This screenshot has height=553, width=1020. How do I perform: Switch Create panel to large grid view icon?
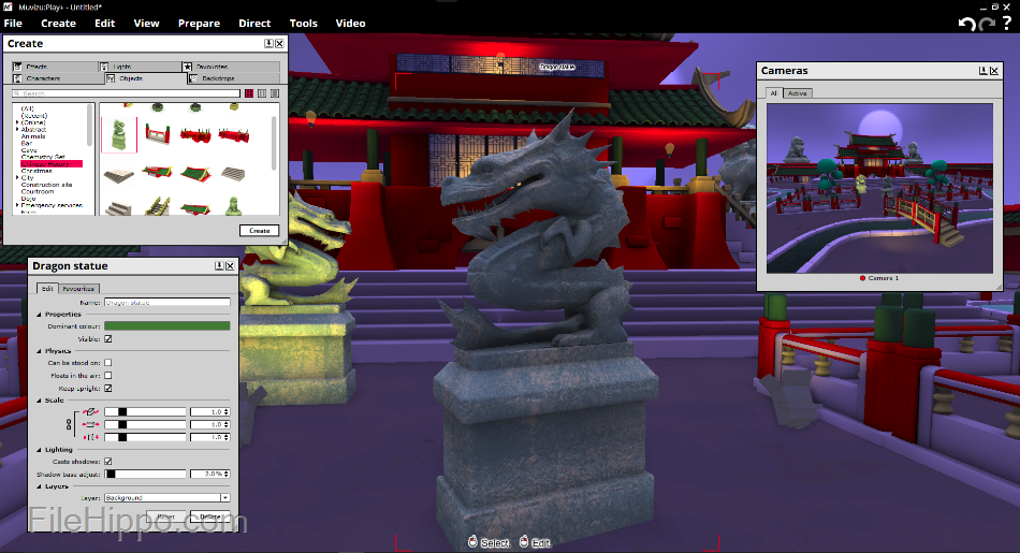[249, 94]
